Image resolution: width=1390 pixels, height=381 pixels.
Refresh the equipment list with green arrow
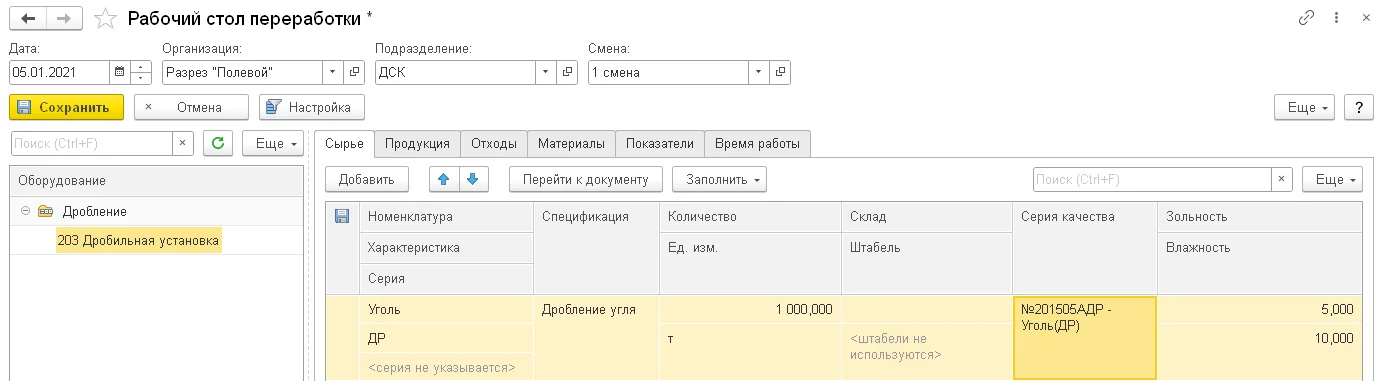click(x=218, y=144)
